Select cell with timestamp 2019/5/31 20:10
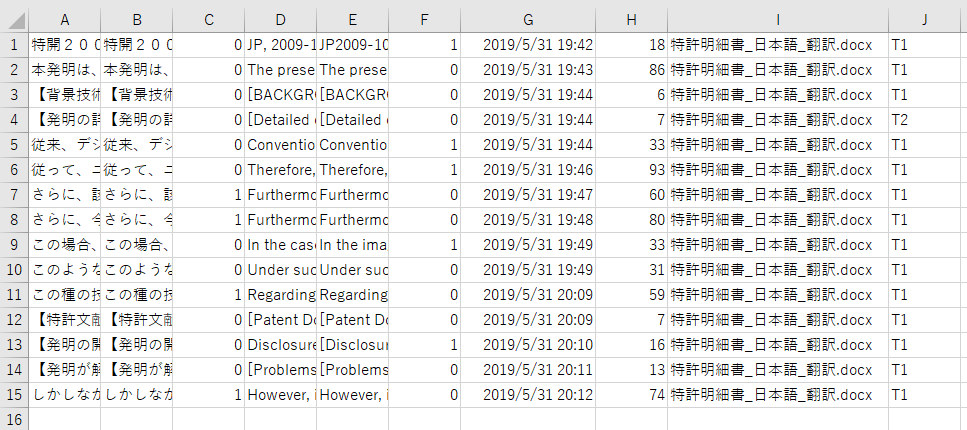Screen dimensions: 967x430 [x=527, y=345]
